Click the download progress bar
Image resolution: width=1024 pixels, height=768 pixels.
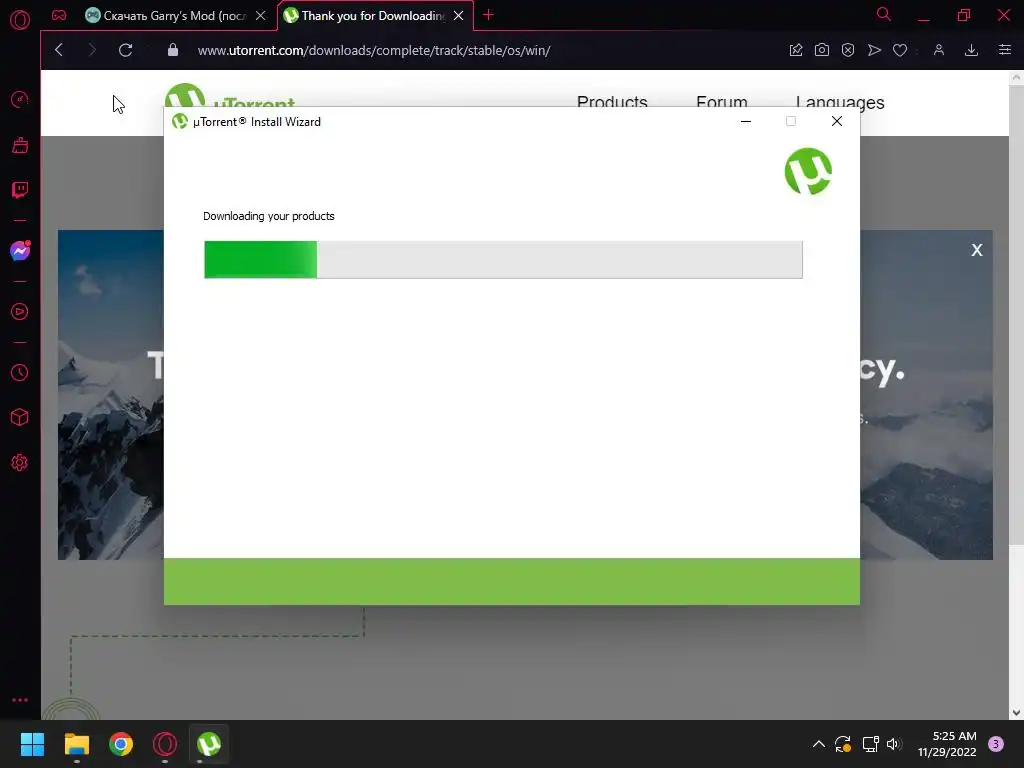503,259
